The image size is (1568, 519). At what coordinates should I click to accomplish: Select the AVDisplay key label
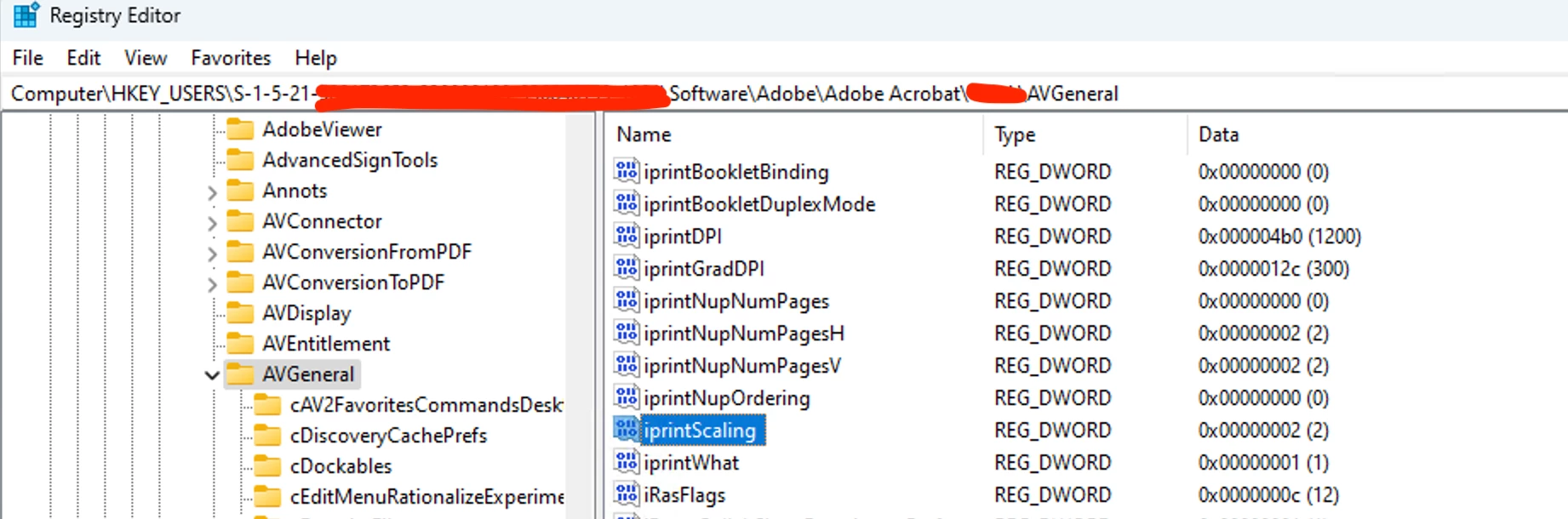point(306,313)
